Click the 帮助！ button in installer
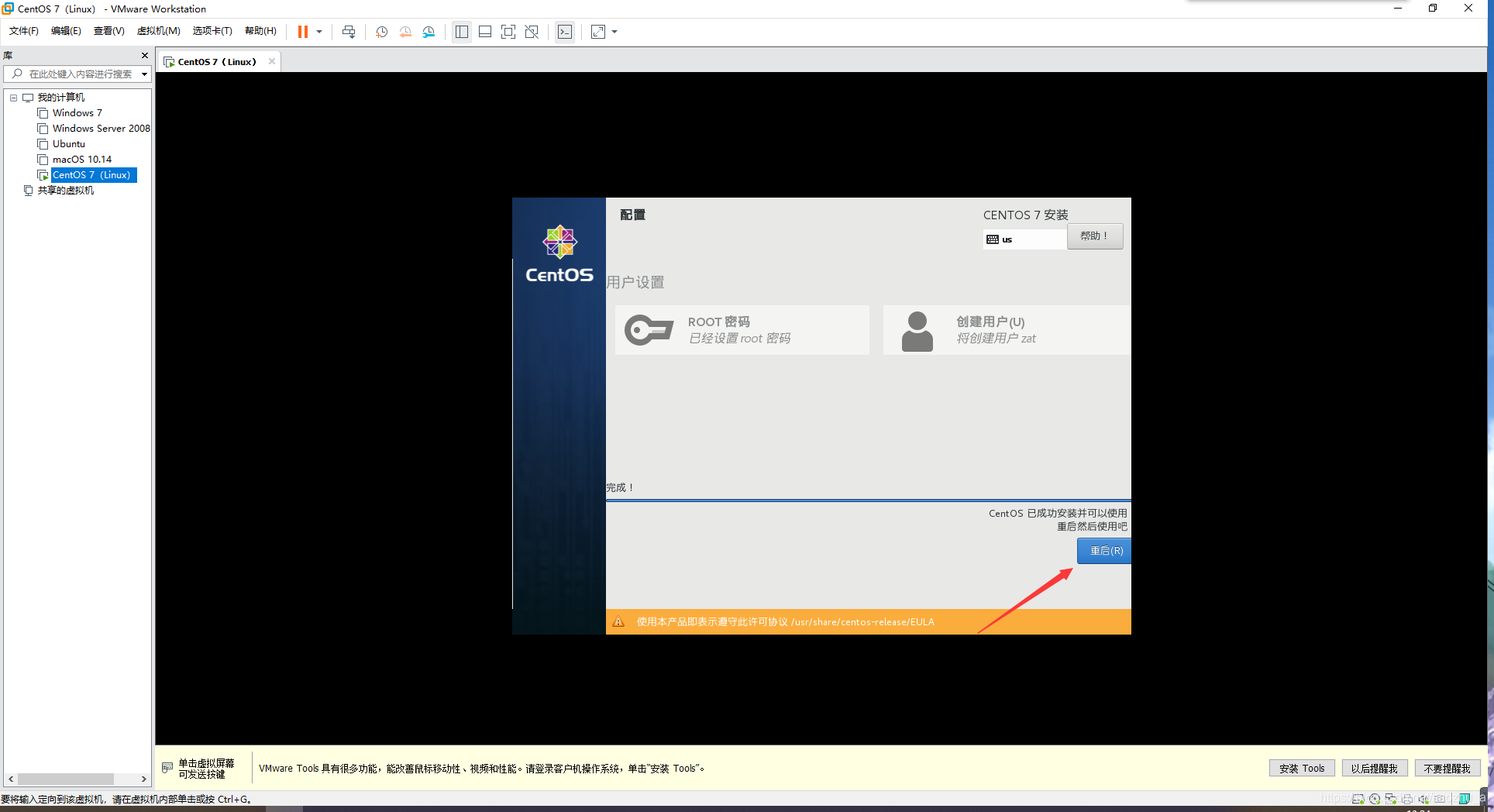Screen dimensions: 1494x812 pyautogui.click(x=1094, y=236)
